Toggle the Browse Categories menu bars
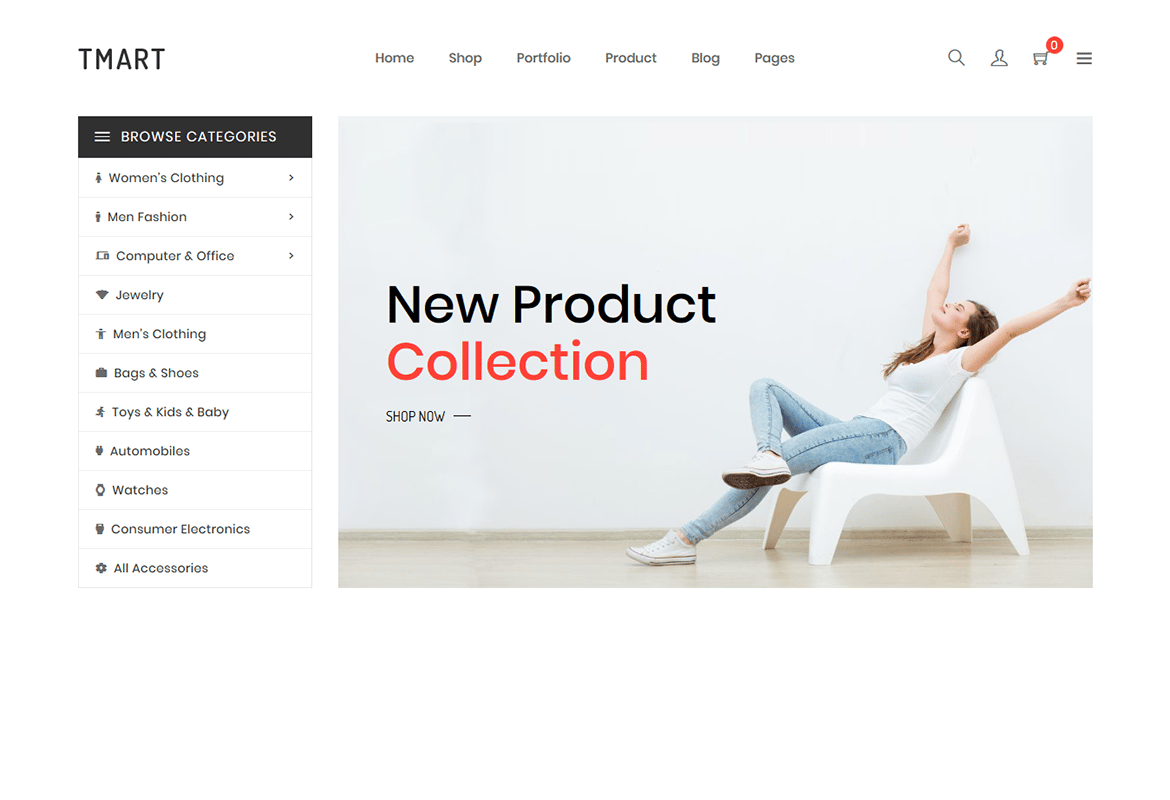 102,137
